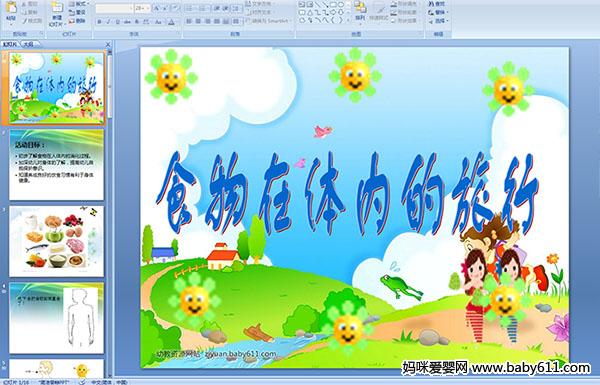Open the Layout (版式) dropdown
This screenshot has width=600, height=385.
[x=78, y=4]
